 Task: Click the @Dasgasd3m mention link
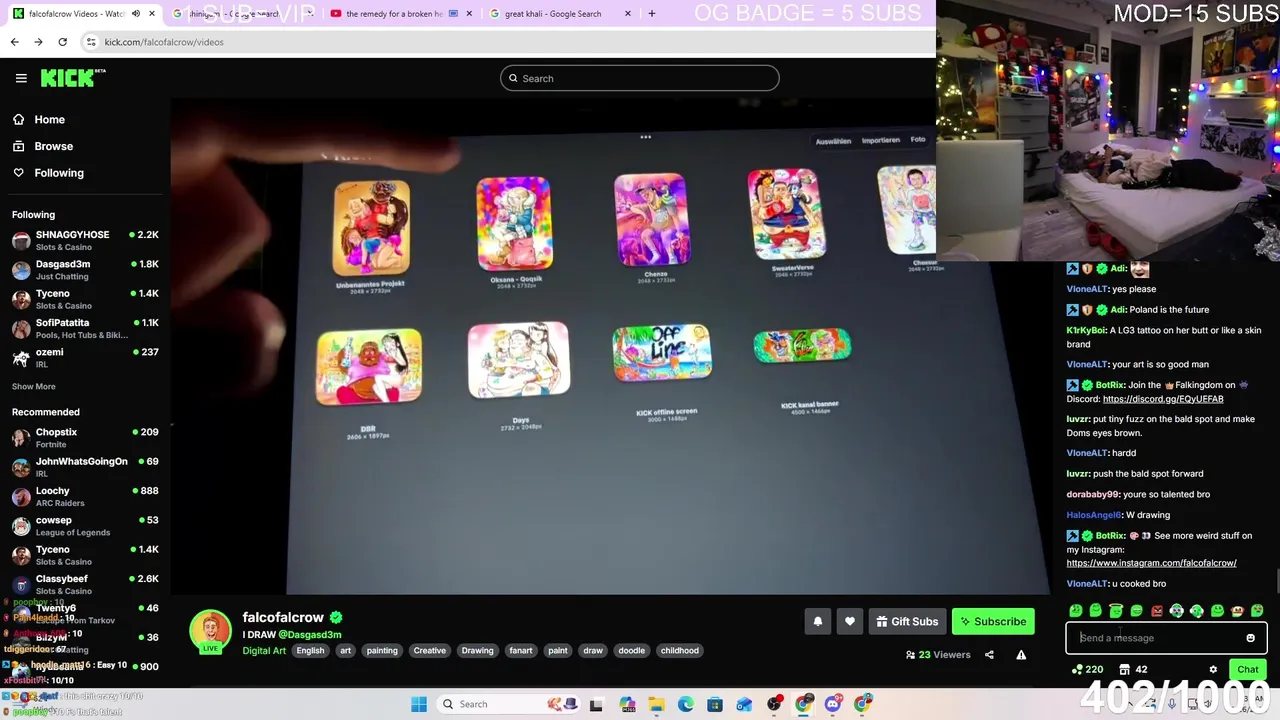[x=309, y=634]
